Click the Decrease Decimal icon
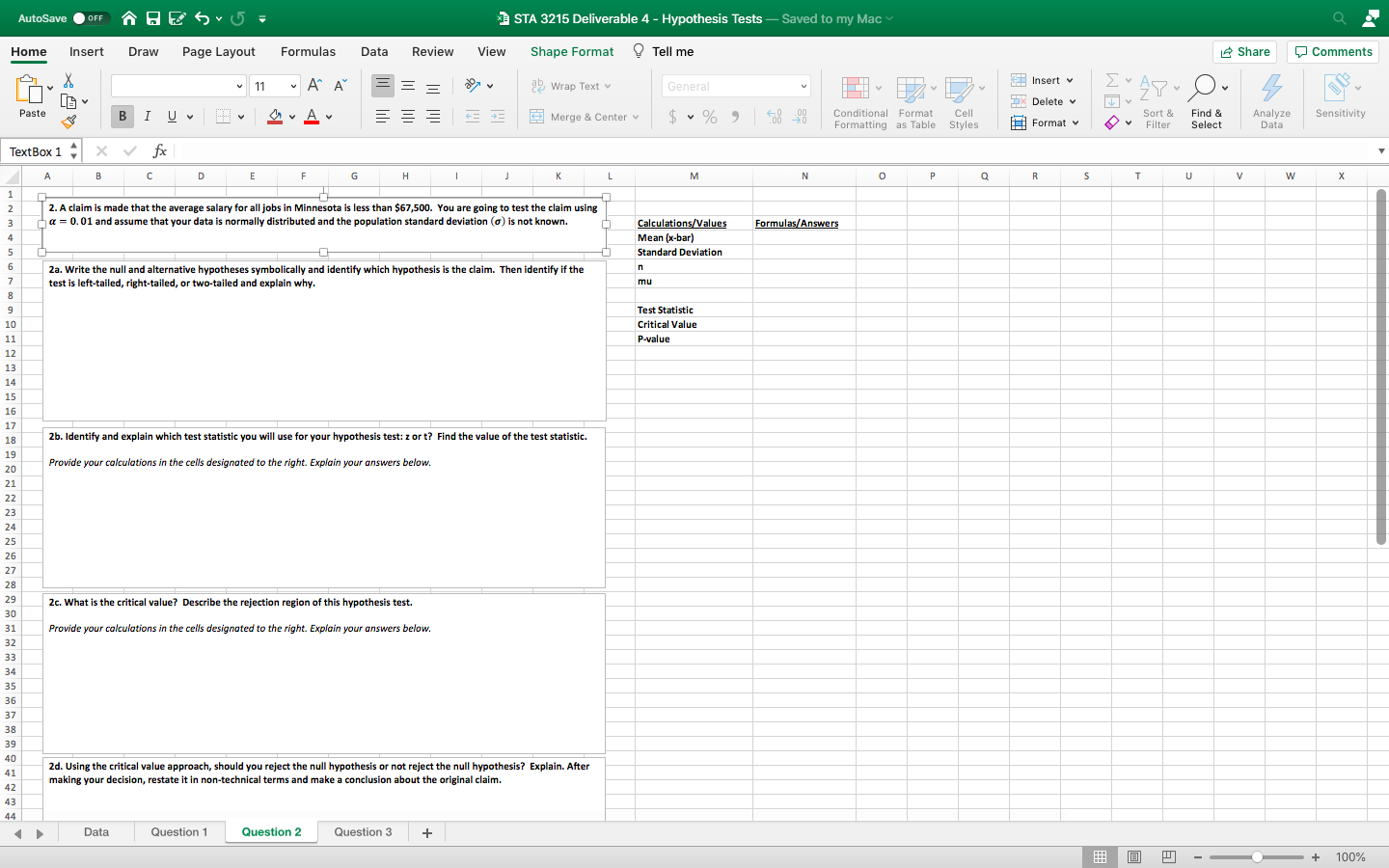1389x868 pixels. click(x=800, y=117)
